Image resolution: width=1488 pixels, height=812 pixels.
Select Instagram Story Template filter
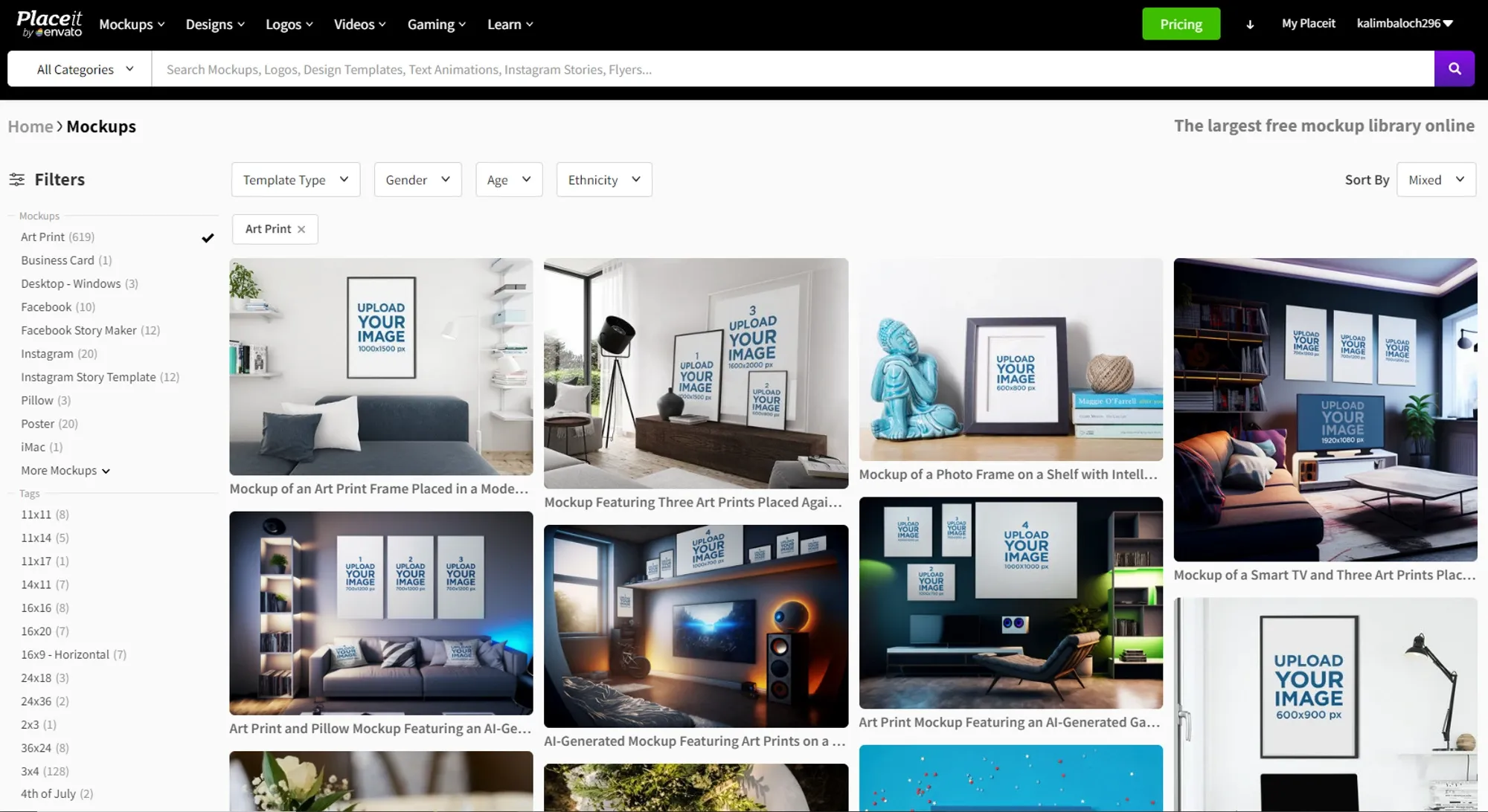[100, 377]
